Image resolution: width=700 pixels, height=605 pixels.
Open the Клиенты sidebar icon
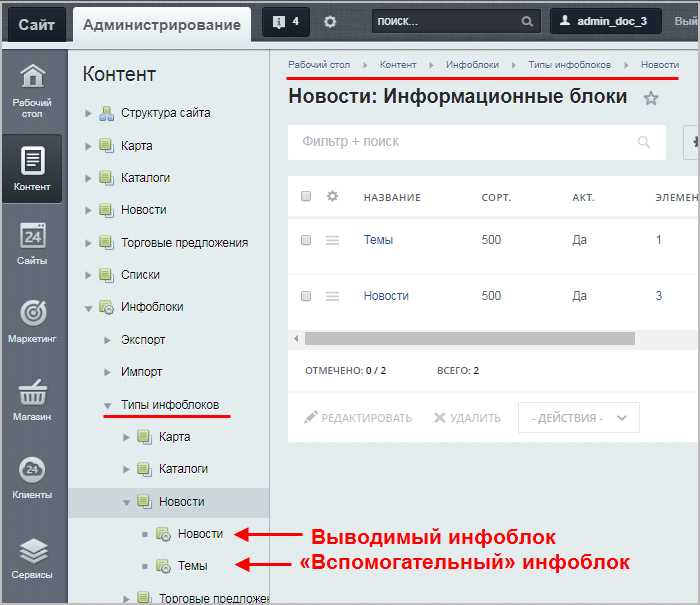pos(32,469)
